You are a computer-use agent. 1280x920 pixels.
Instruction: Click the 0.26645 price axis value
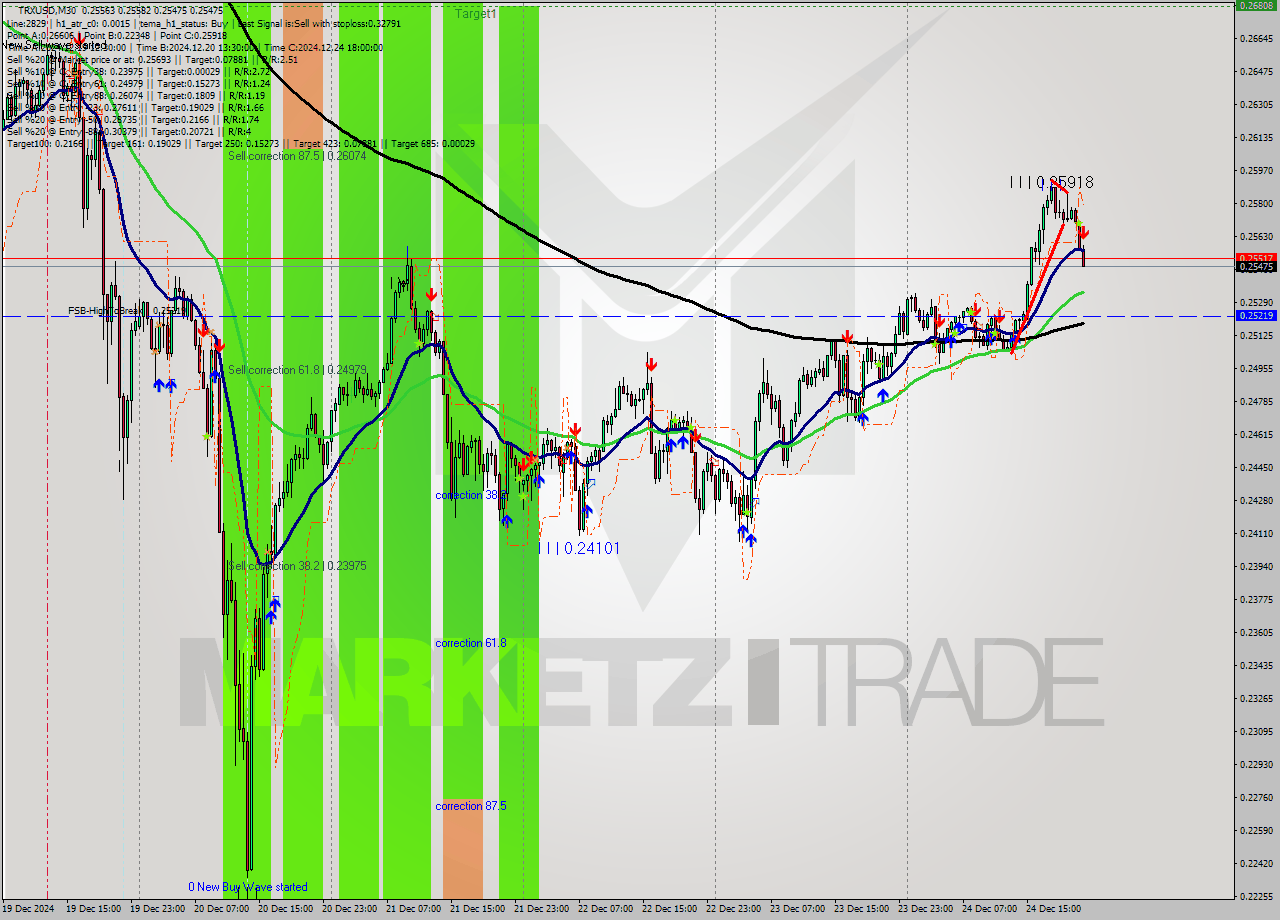[1257, 38]
